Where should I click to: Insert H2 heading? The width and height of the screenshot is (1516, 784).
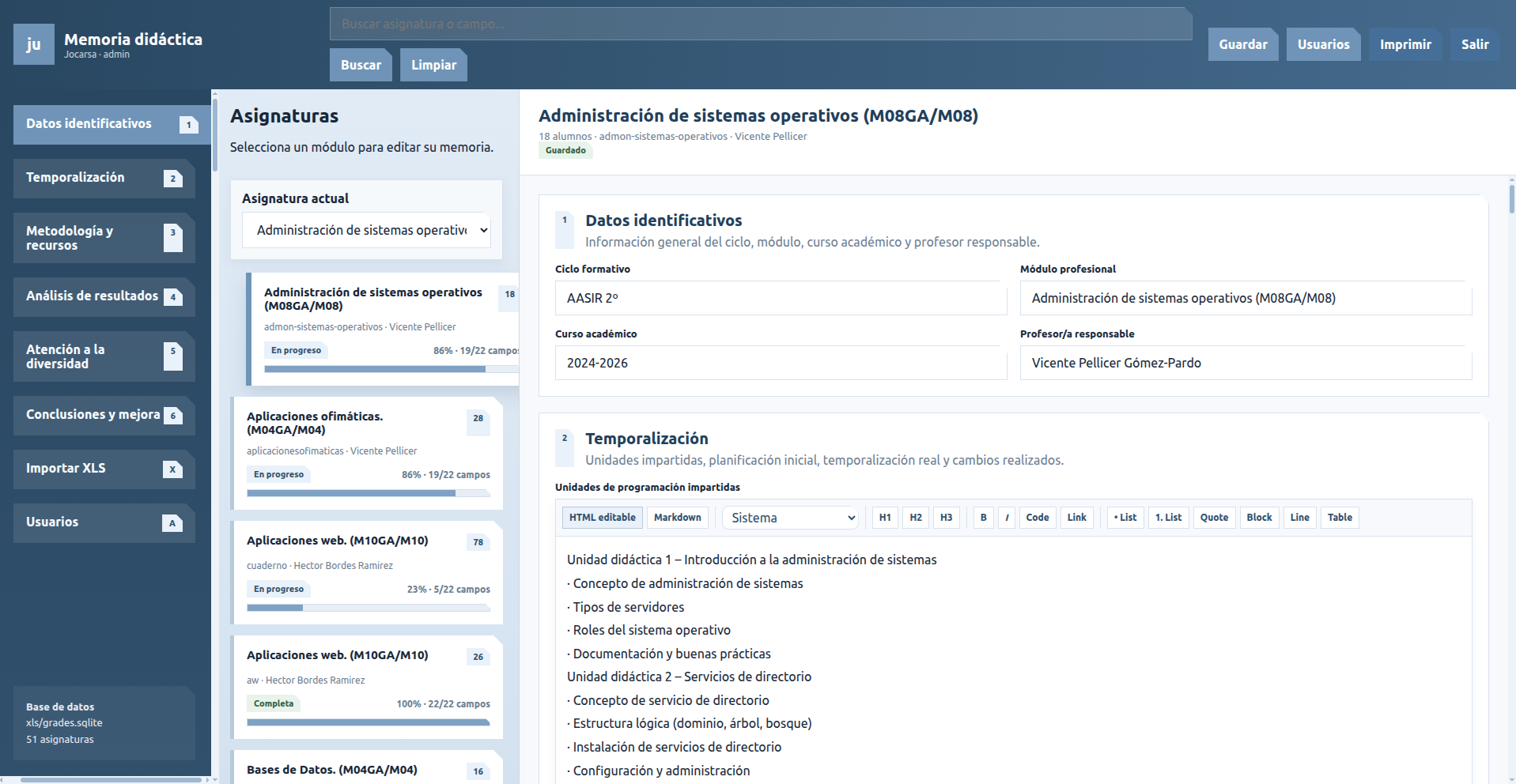tap(916, 518)
